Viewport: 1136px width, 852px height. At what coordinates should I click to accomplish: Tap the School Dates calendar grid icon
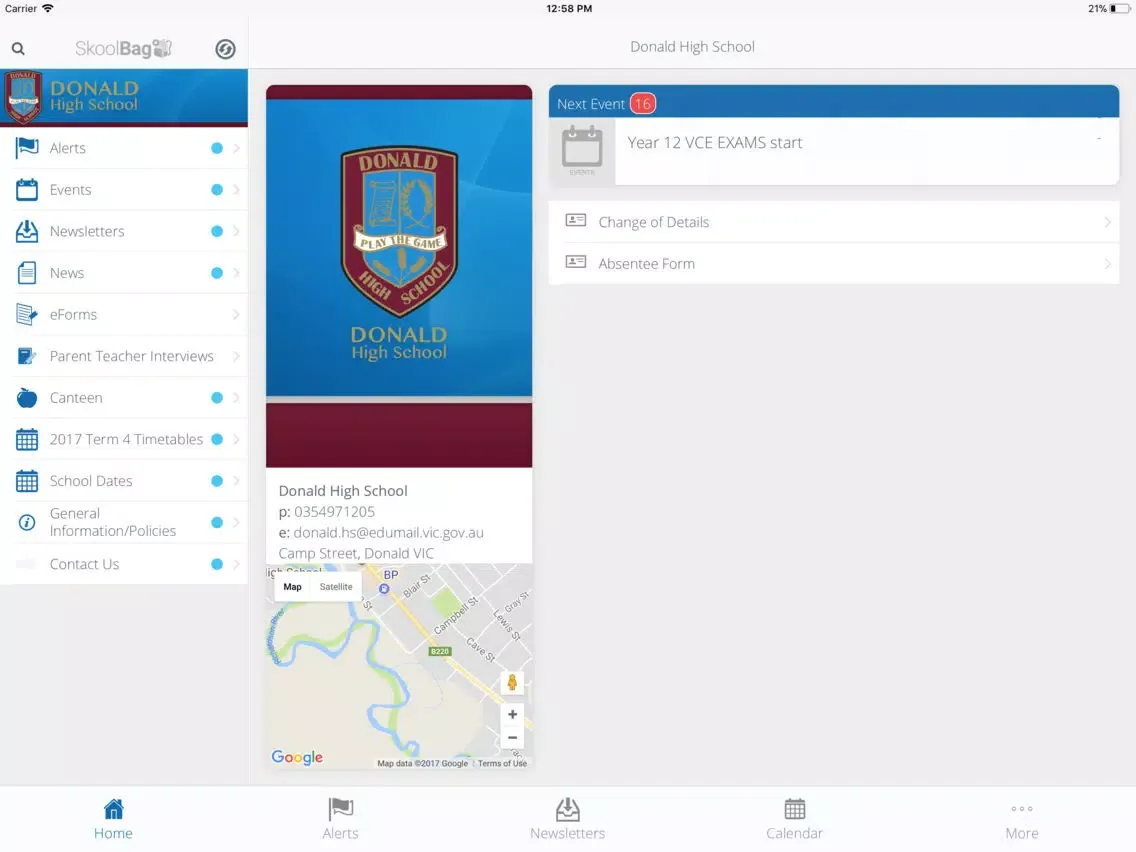(27, 481)
